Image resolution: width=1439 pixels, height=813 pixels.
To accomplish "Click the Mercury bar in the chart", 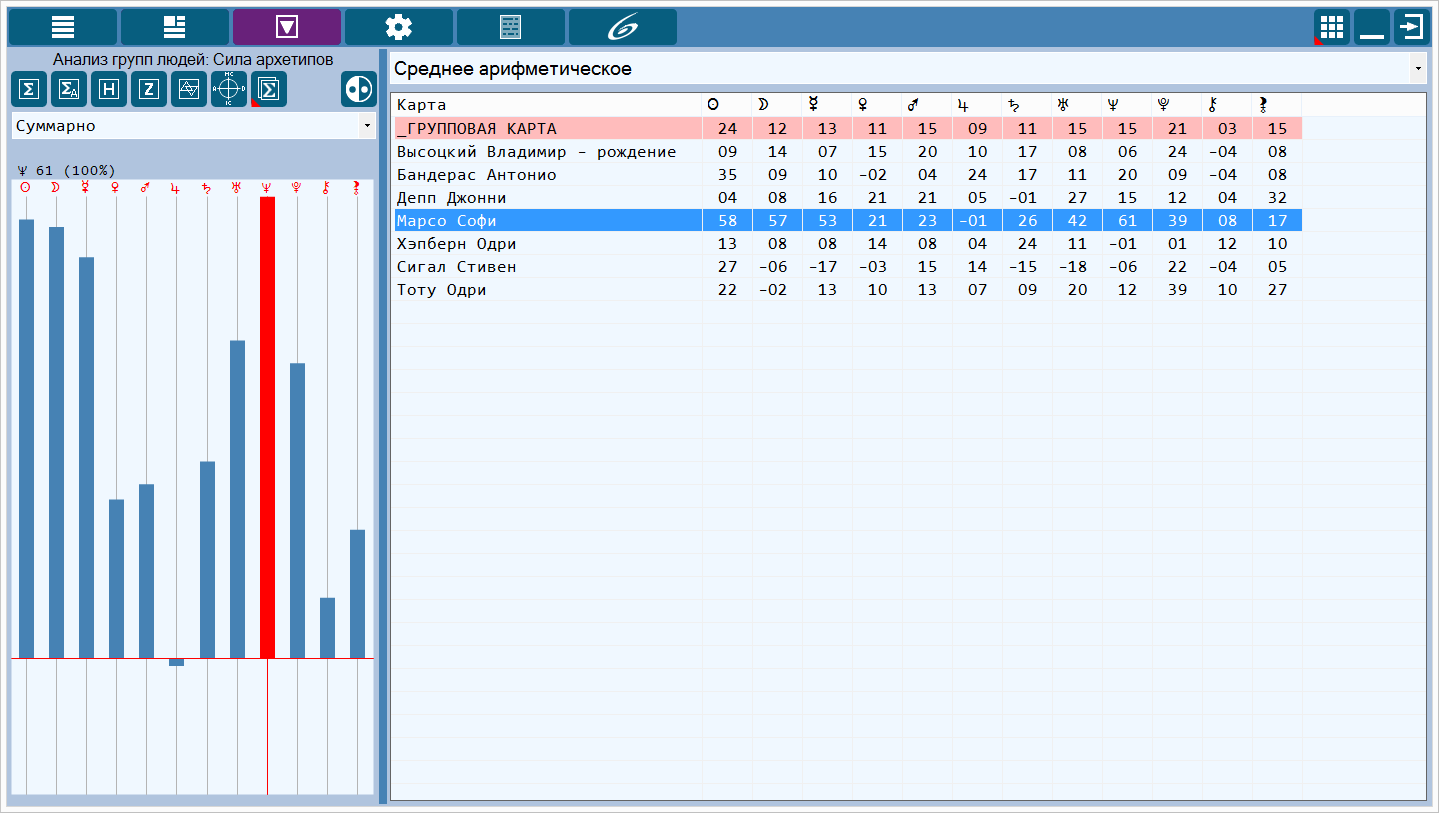I will coord(86,457).
